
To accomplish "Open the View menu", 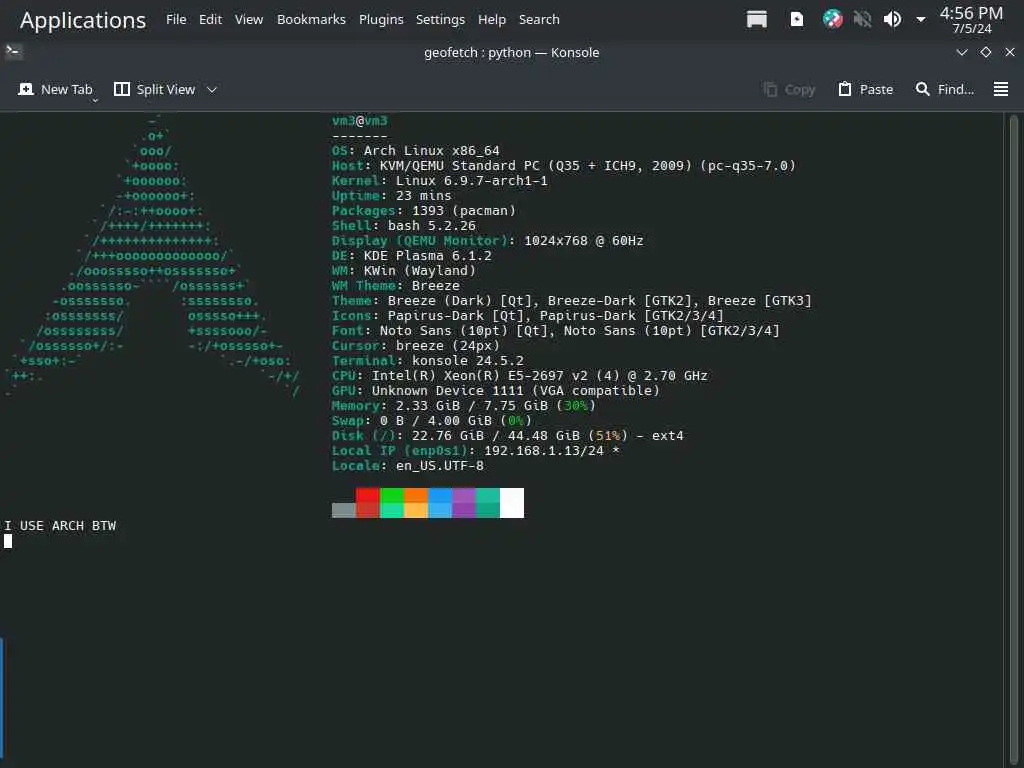I will click(249, 20).
